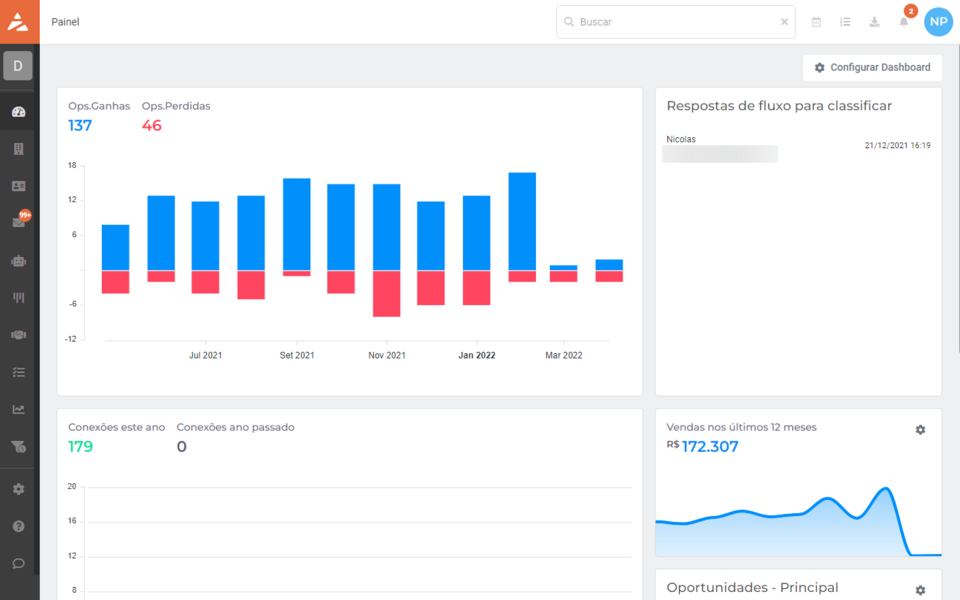Open gear settings for Oportunidades - Principal
Screen dimensions: 960x600
920,590
